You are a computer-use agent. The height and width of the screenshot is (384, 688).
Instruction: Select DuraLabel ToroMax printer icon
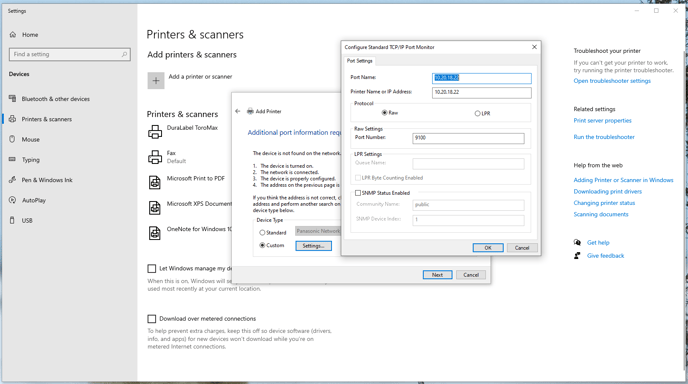click(155, 132)
